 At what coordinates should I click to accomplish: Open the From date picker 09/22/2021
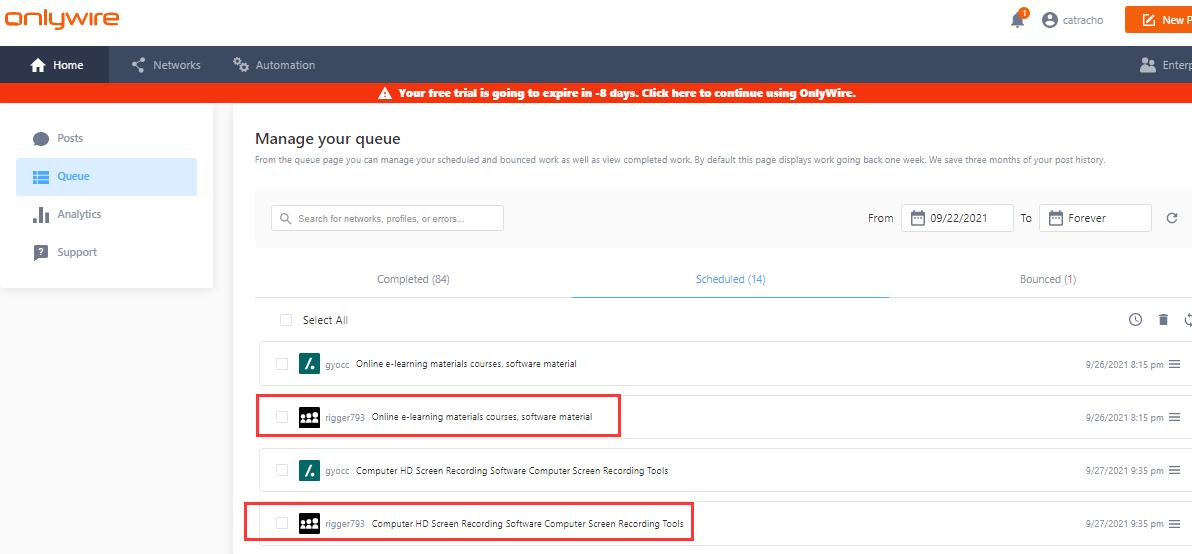(x=957, y=218)
